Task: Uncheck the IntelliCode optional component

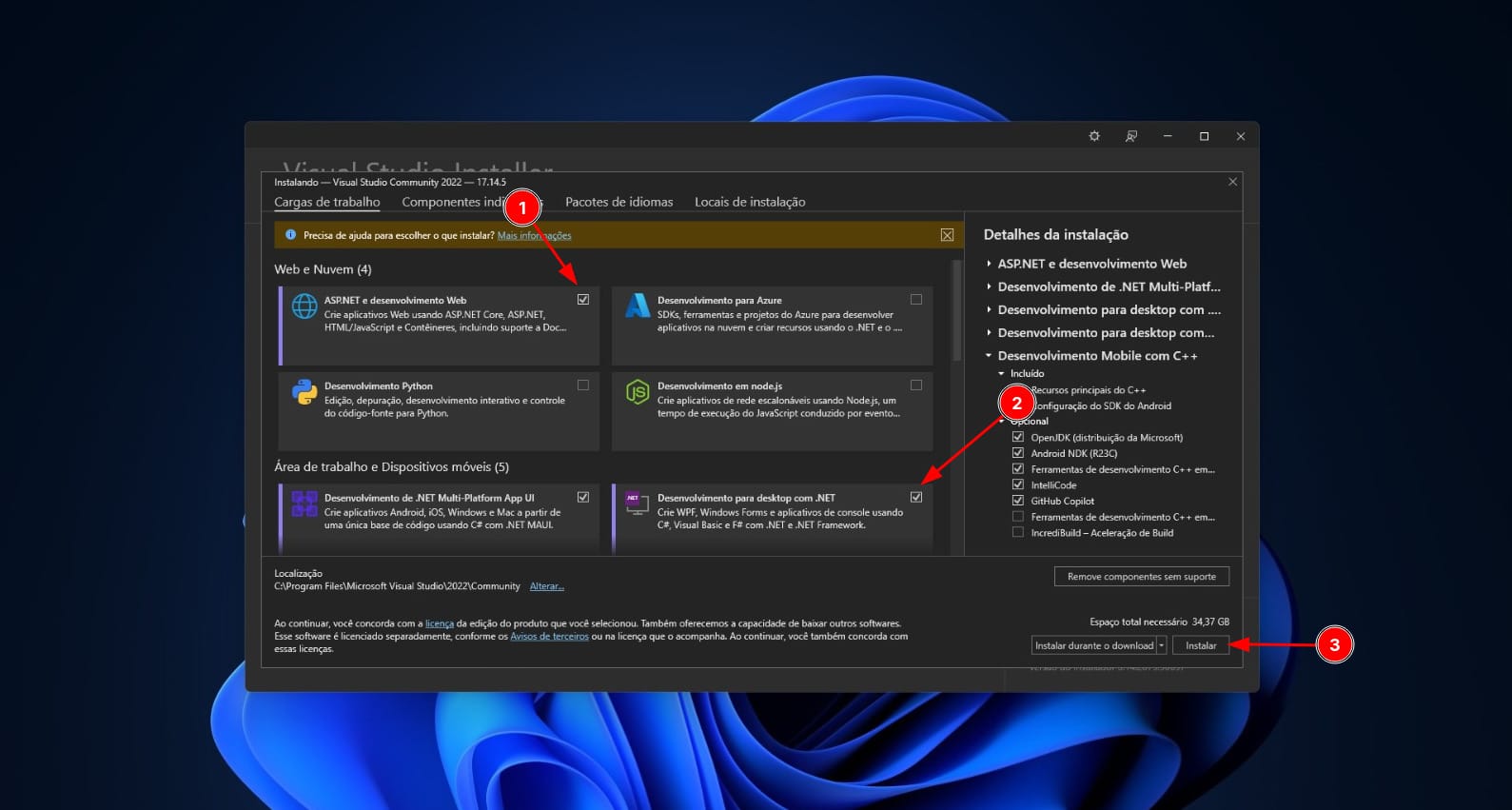Action: [x=1018, y=484]
